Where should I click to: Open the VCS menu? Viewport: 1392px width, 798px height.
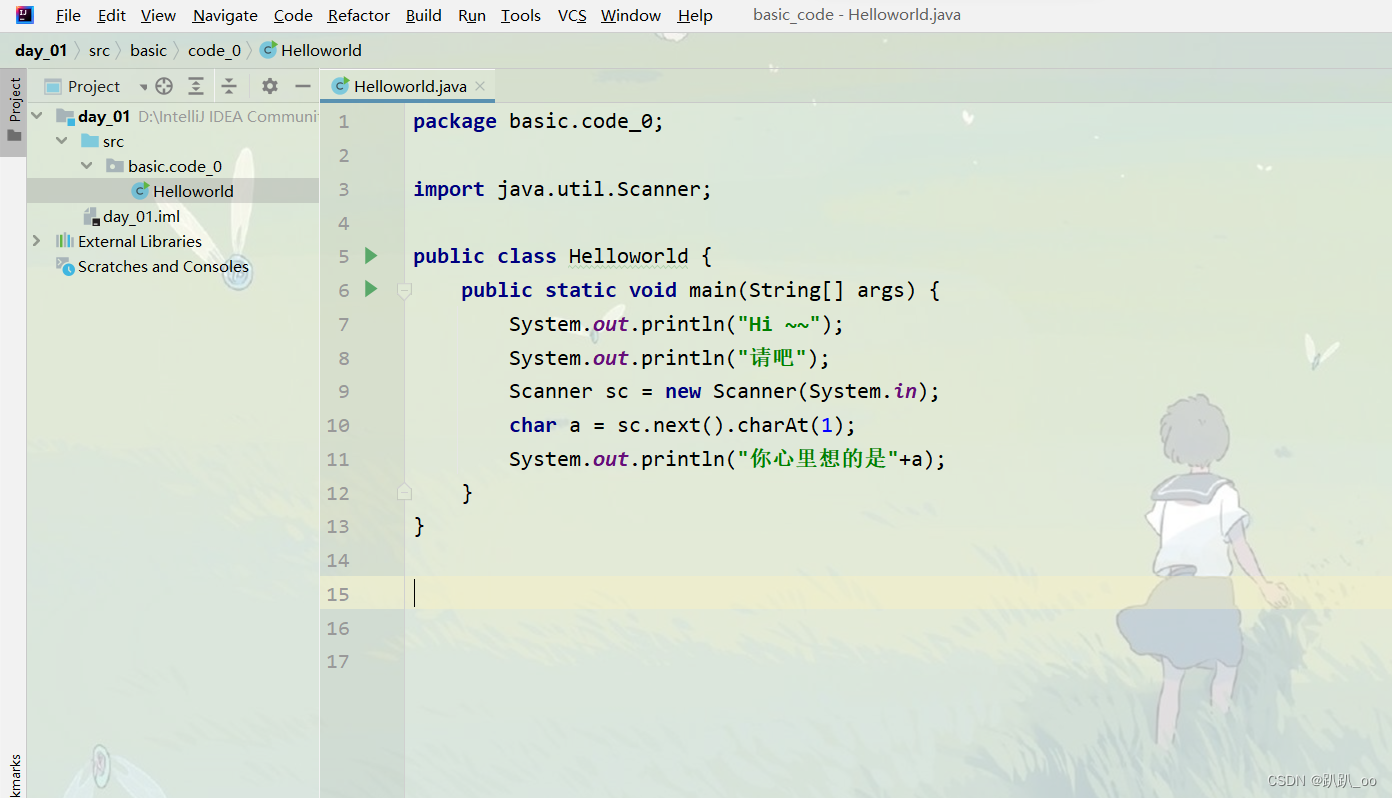click(x=572, y=16)
